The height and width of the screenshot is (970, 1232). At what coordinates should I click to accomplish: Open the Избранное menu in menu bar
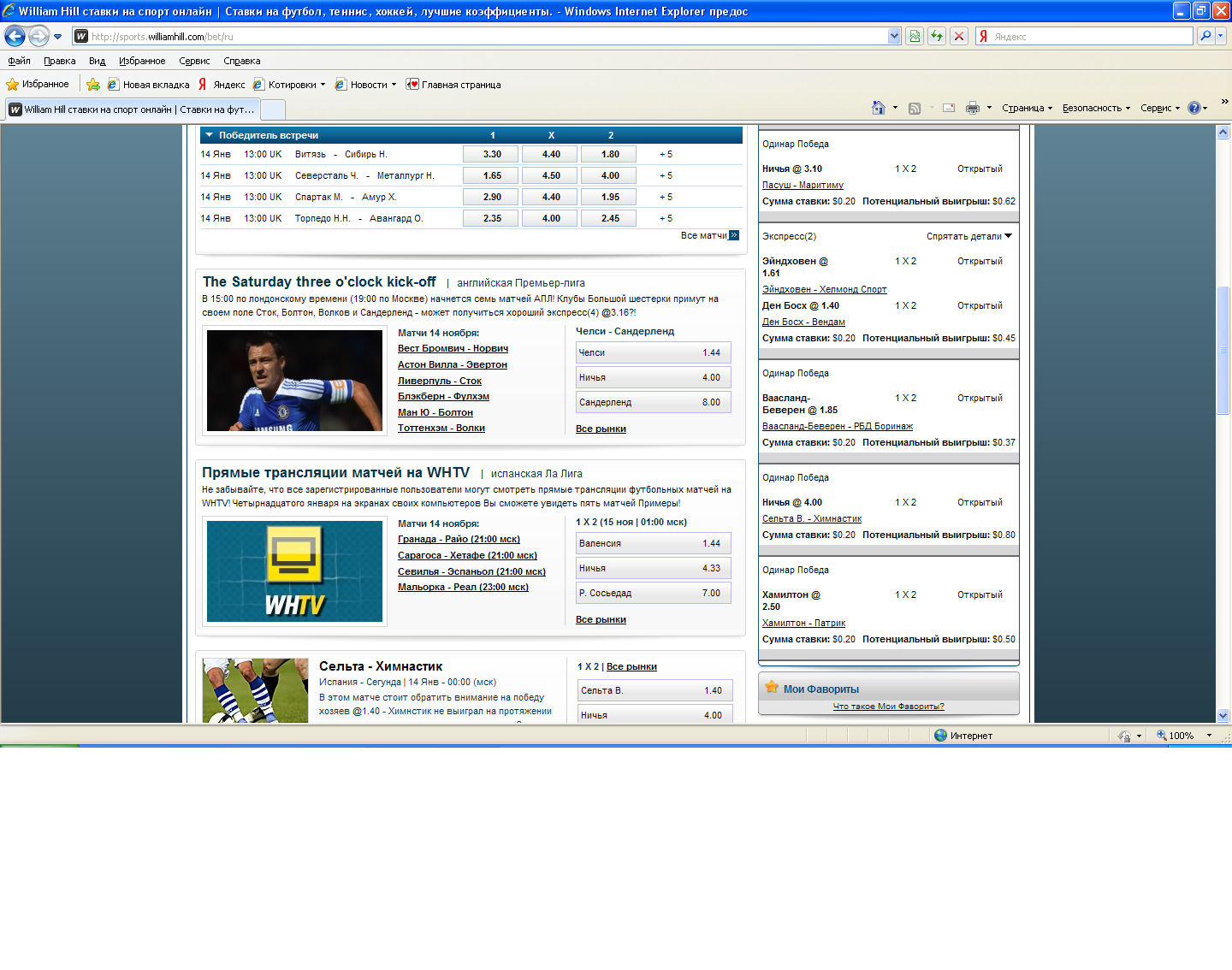pos(142,61)
